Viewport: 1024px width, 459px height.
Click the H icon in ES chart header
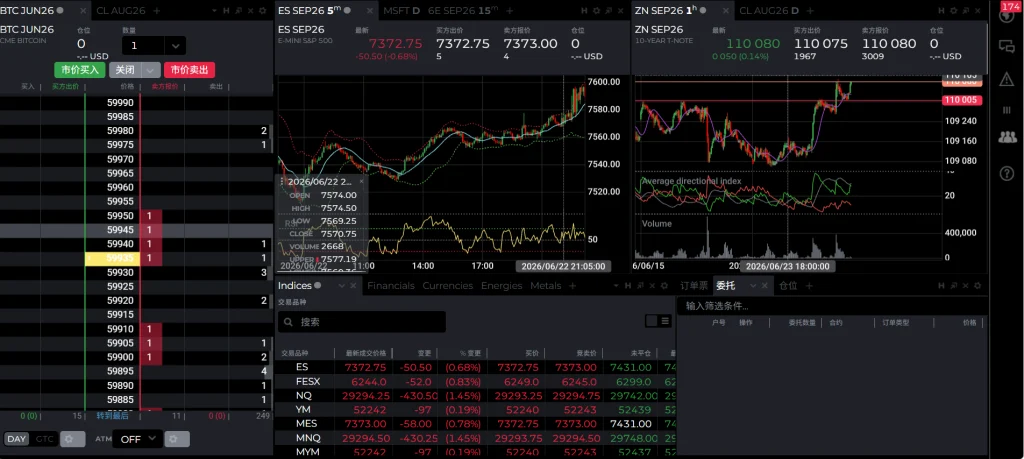[584, 10]
